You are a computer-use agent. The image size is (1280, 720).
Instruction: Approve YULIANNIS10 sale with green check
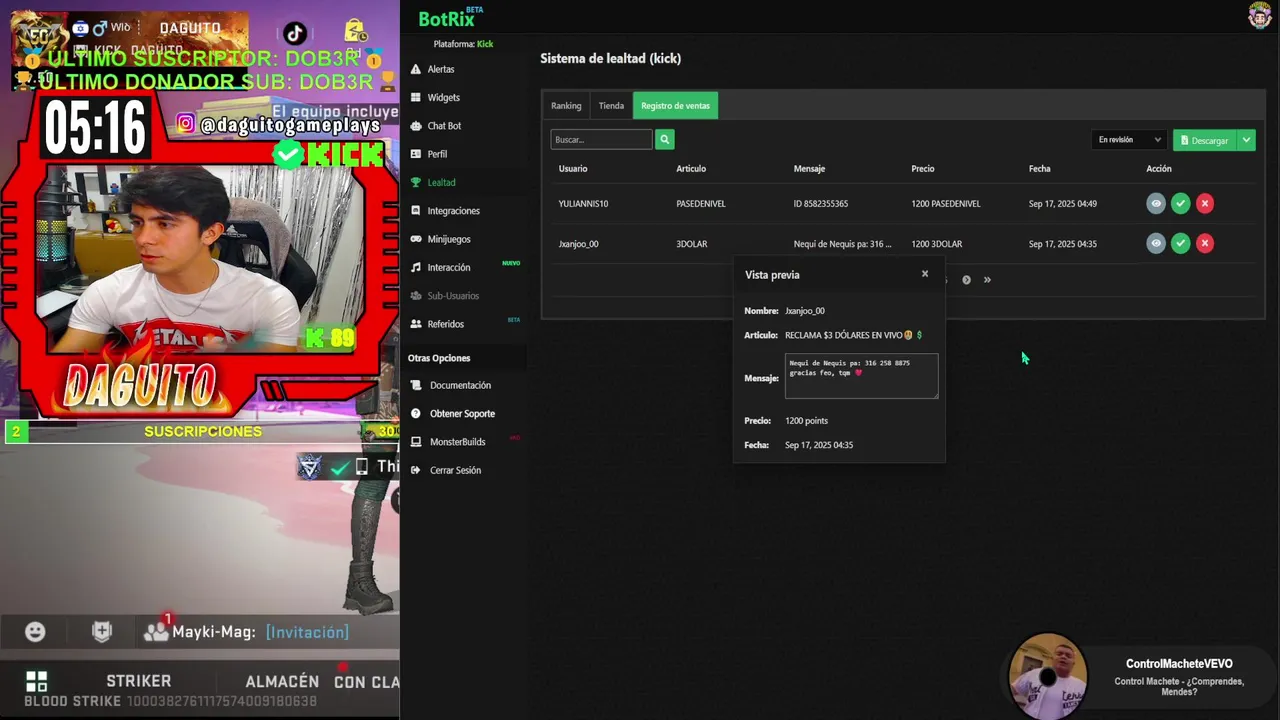tap(1180, 203)
